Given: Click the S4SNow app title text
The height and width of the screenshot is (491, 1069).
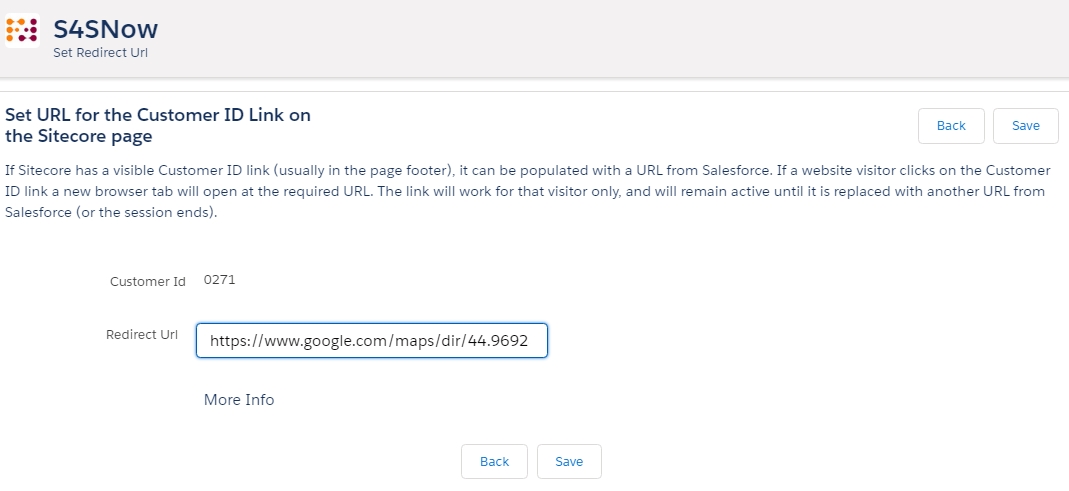Looking at the screenshot, I should pos(106,29).
